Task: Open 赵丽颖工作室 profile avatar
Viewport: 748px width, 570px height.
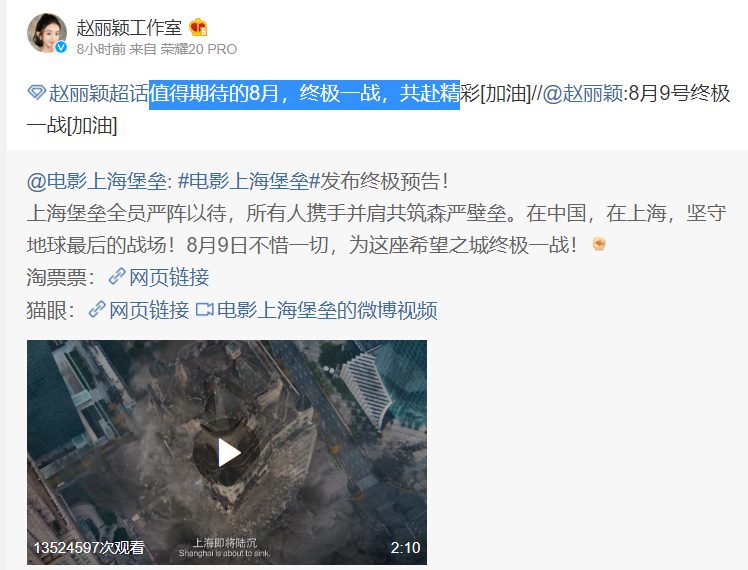Action: (x=47, y=33)
